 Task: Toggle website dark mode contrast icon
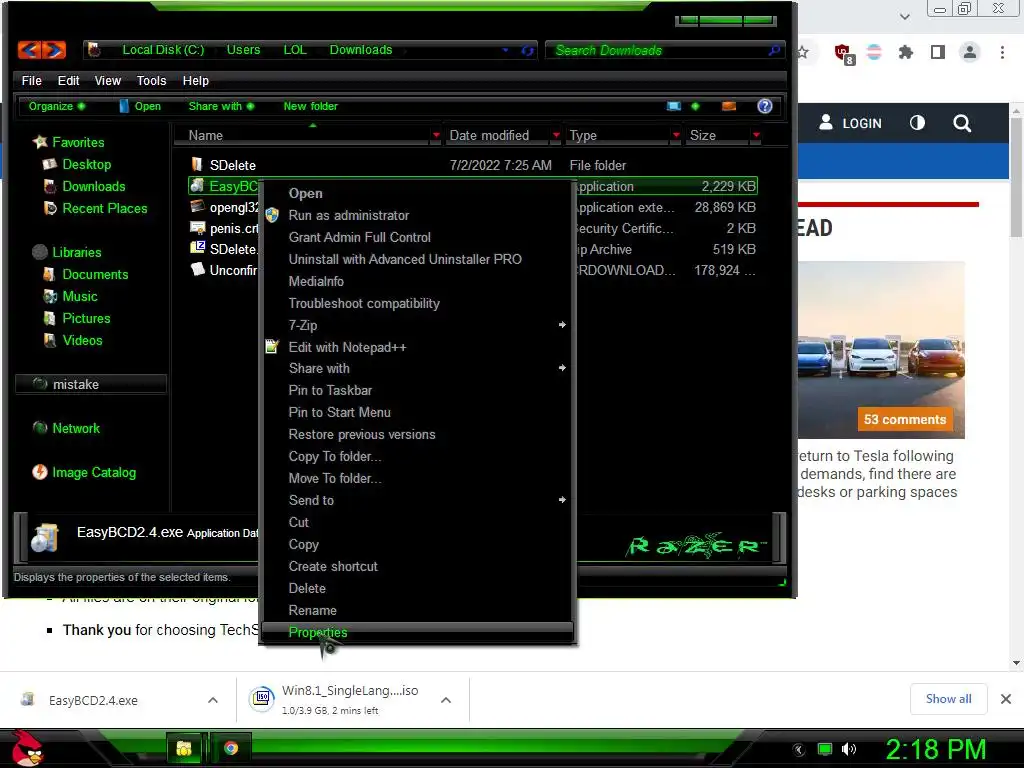pyautogui.click(x=917, y=123)
